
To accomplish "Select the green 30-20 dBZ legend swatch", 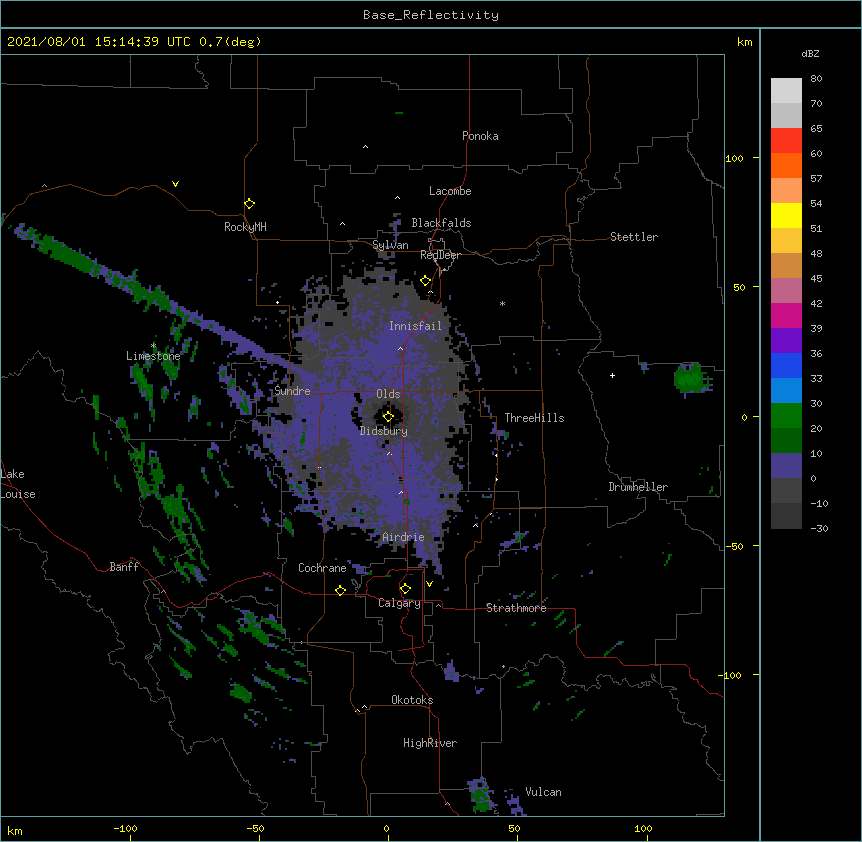I will click(786, 416).
